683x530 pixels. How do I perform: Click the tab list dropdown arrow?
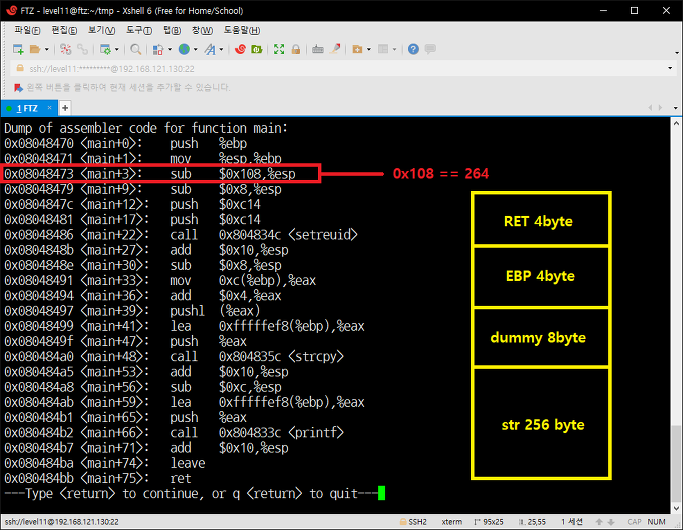point(675,108)
